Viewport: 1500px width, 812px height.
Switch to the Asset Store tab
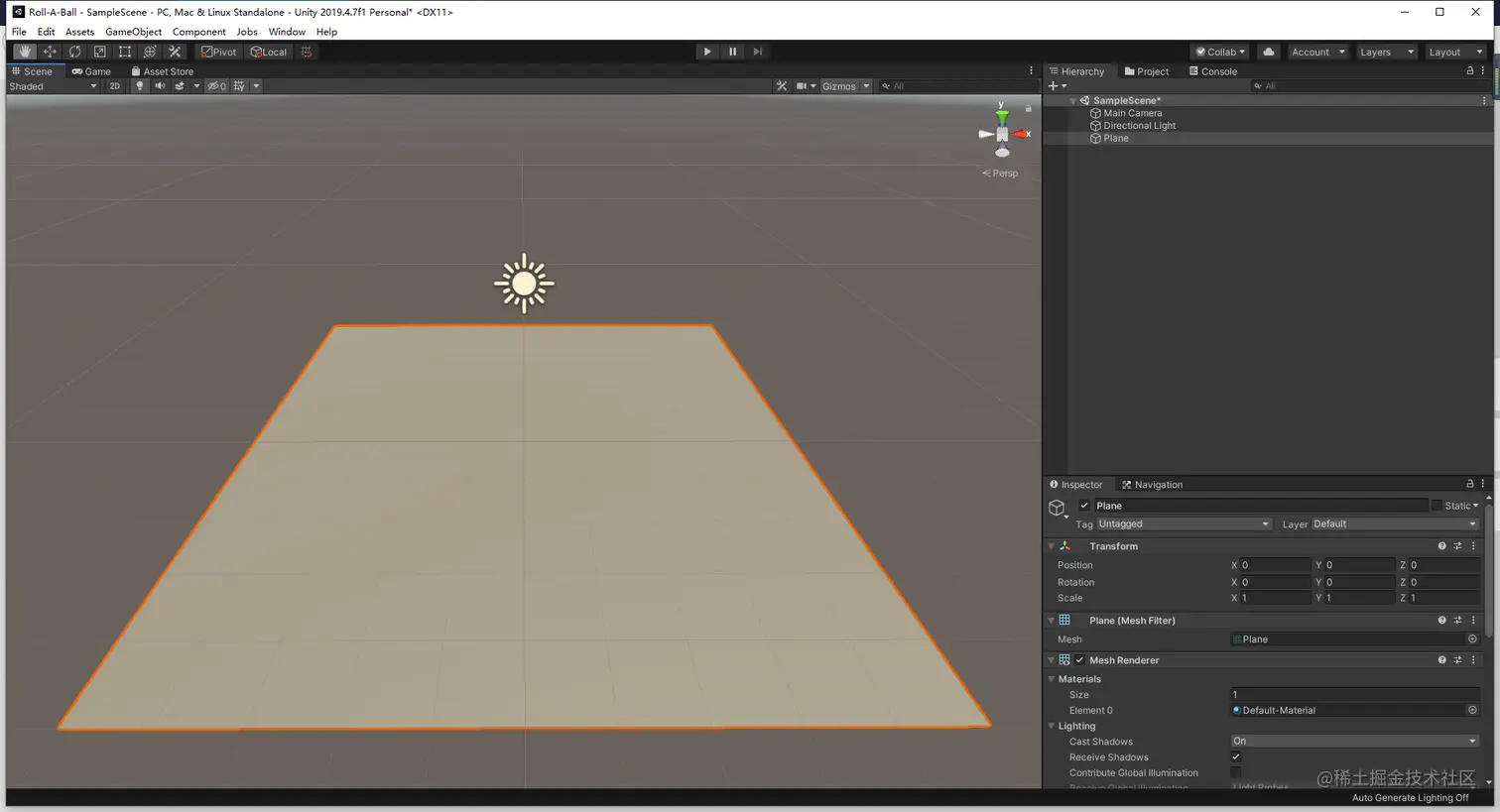[163, 71]
